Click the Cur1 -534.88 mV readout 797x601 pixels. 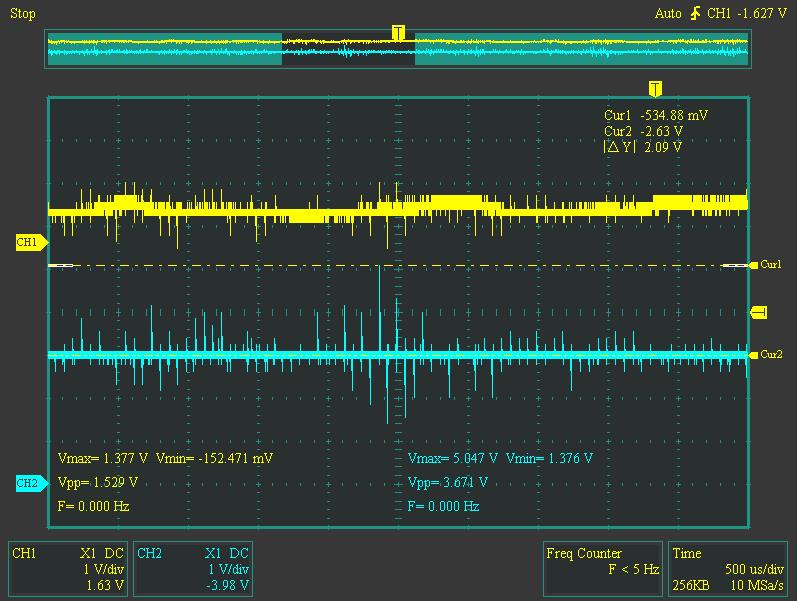tap(656, 115)
